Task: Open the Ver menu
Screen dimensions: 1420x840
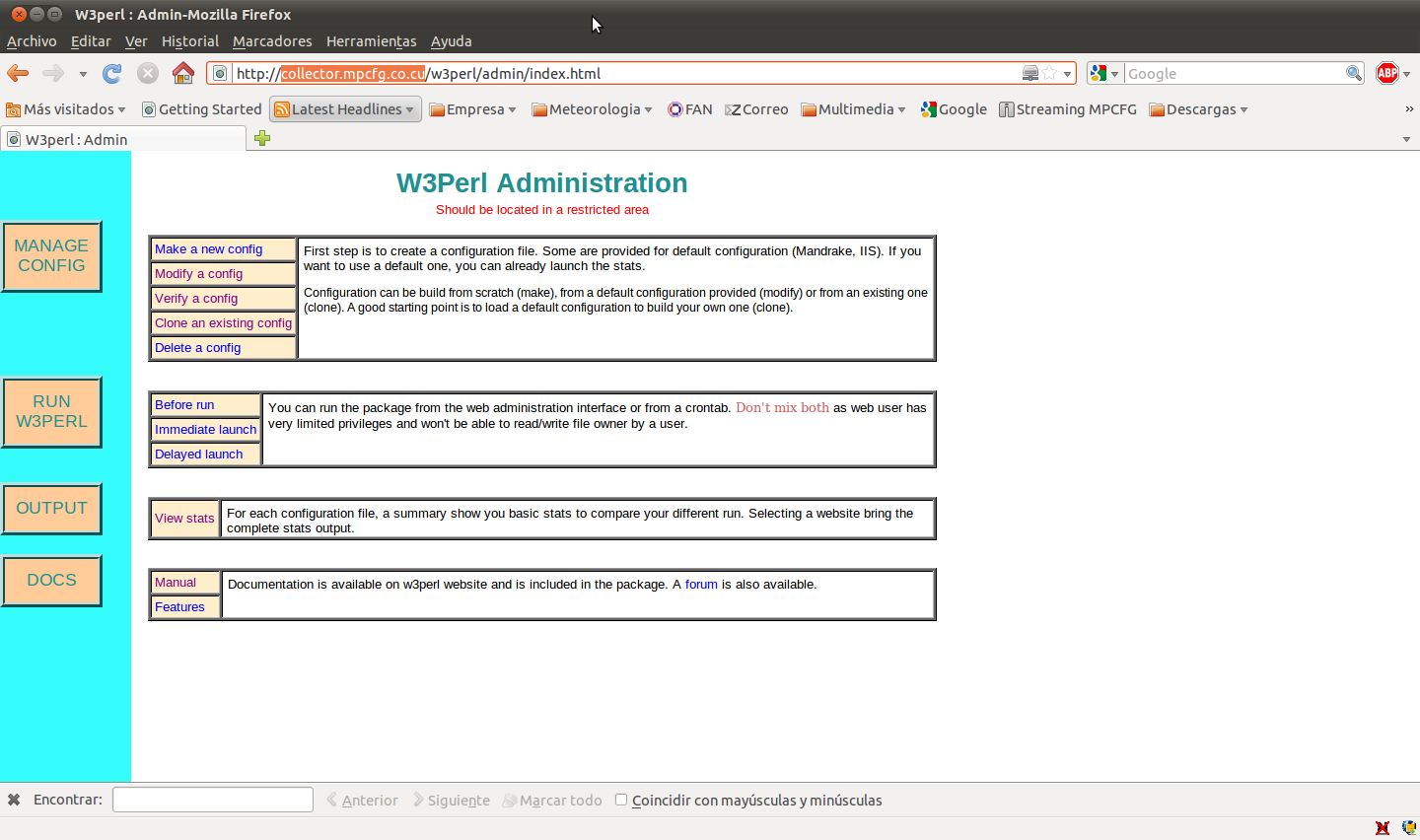Action: point(136,41)
